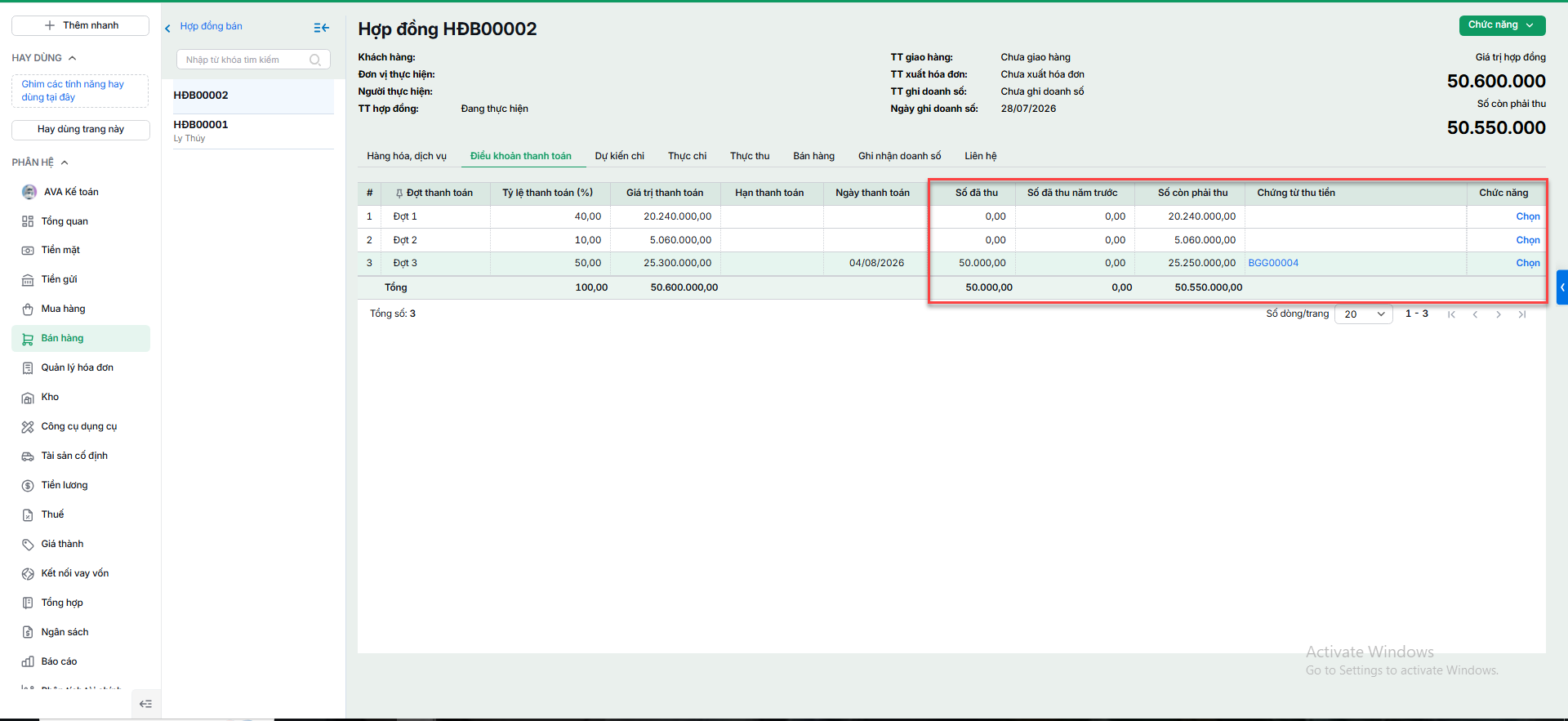Switch to the Thực chi tab
This screenshot has height=721, width=1568.
tap(688, 156)
